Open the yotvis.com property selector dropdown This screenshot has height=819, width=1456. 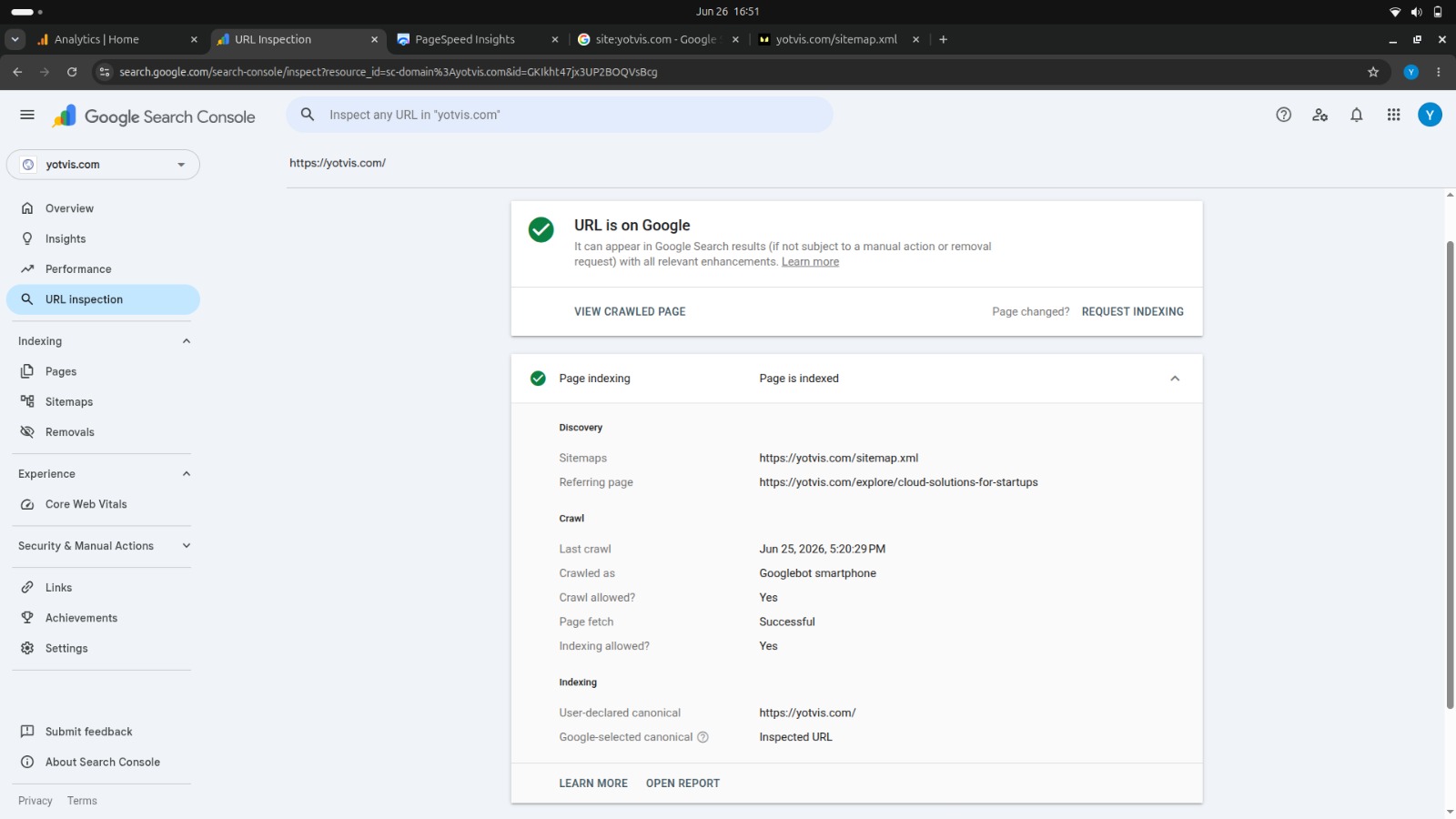103,165
